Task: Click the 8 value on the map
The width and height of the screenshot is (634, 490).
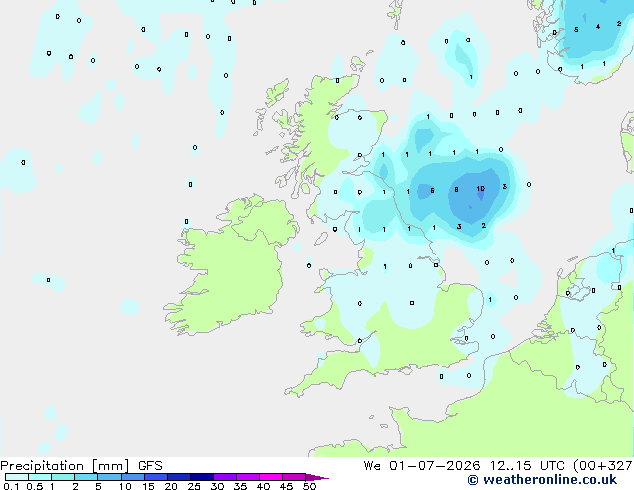Action: coord(456,190)
